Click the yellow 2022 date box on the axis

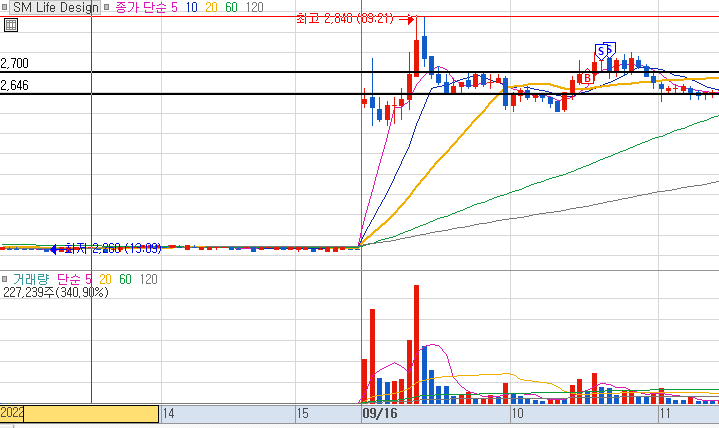79,413
